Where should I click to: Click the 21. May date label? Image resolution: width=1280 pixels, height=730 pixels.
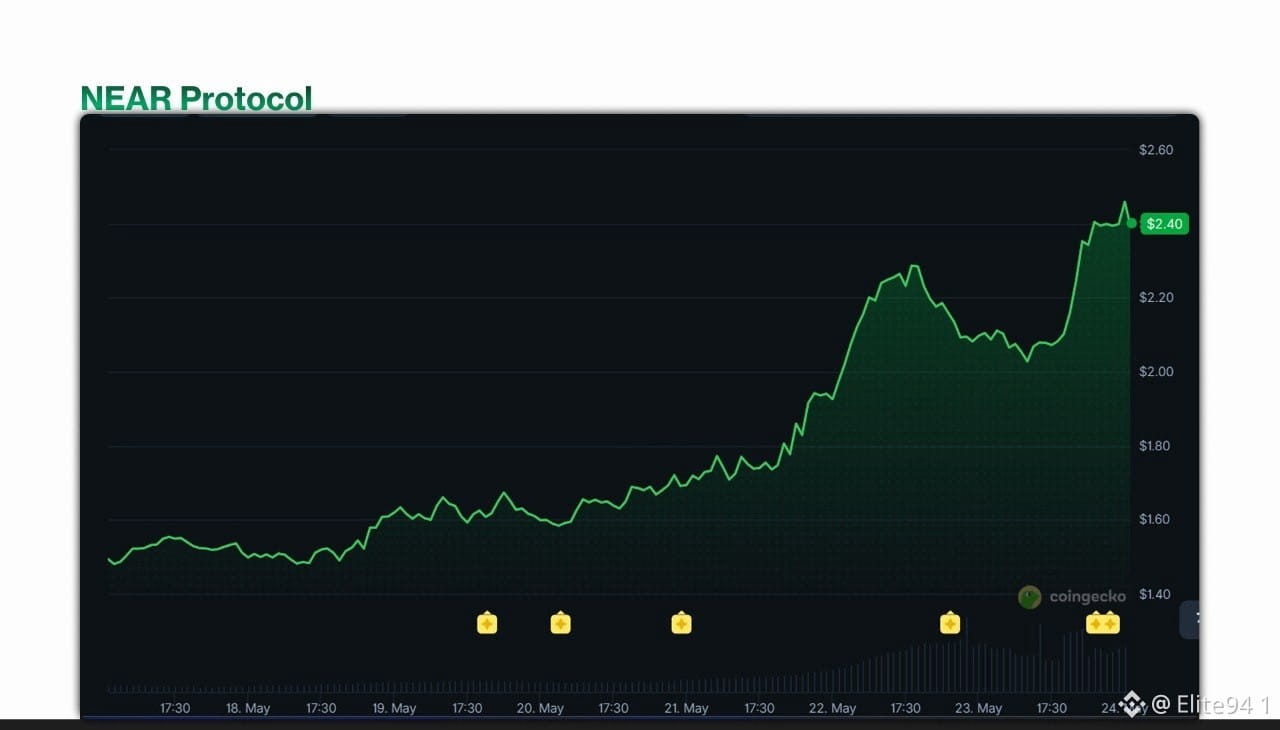click(x=686, y=708)
